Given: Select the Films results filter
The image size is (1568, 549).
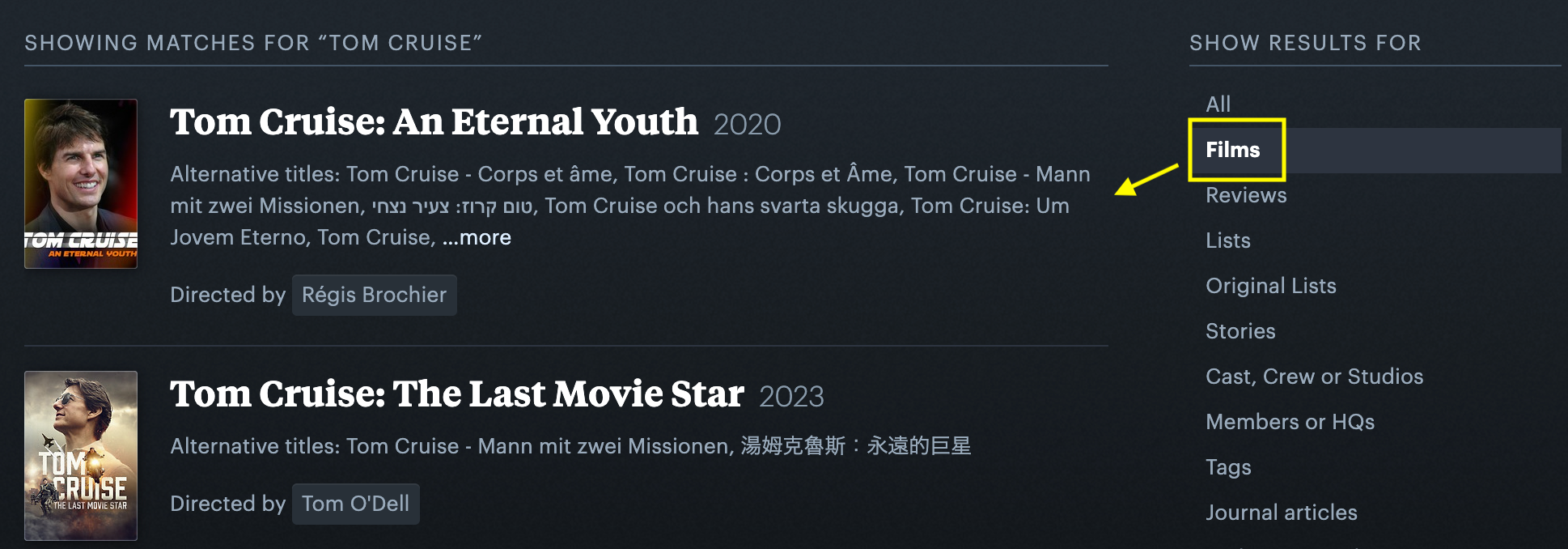Looking at the screenshot, I should click(x=1232, y=150).
